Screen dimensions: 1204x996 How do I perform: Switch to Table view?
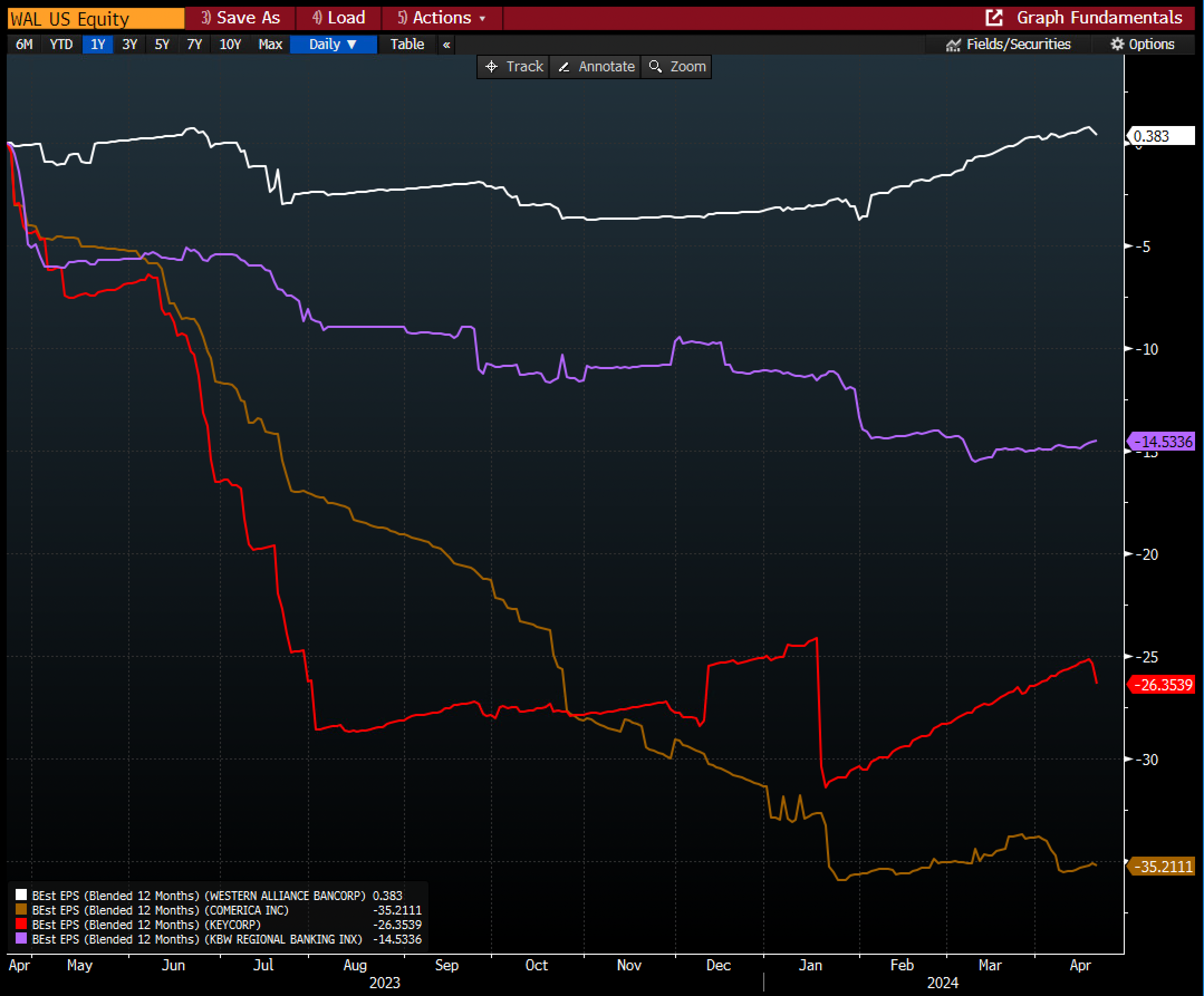click(x=407, y=45)
